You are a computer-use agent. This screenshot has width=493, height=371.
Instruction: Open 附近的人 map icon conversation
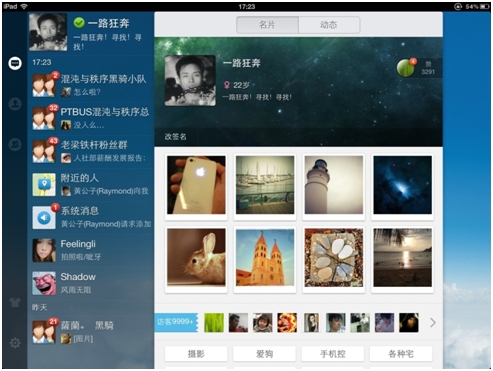[x=91, y=184]
